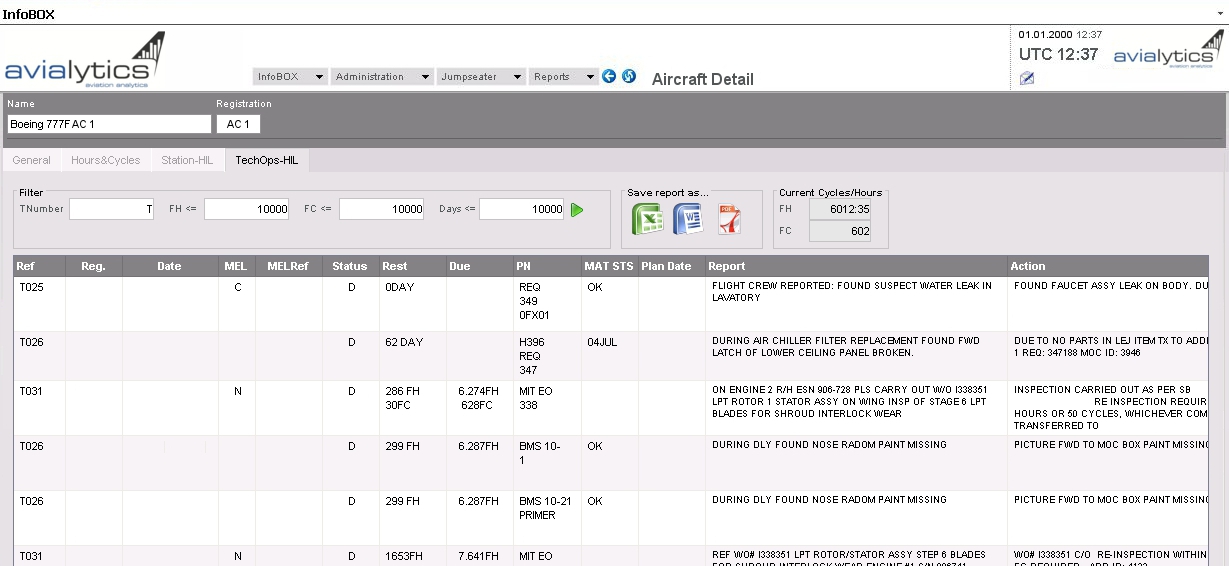
Task: Run the filter with green play icon
Action: click(577, 210)
